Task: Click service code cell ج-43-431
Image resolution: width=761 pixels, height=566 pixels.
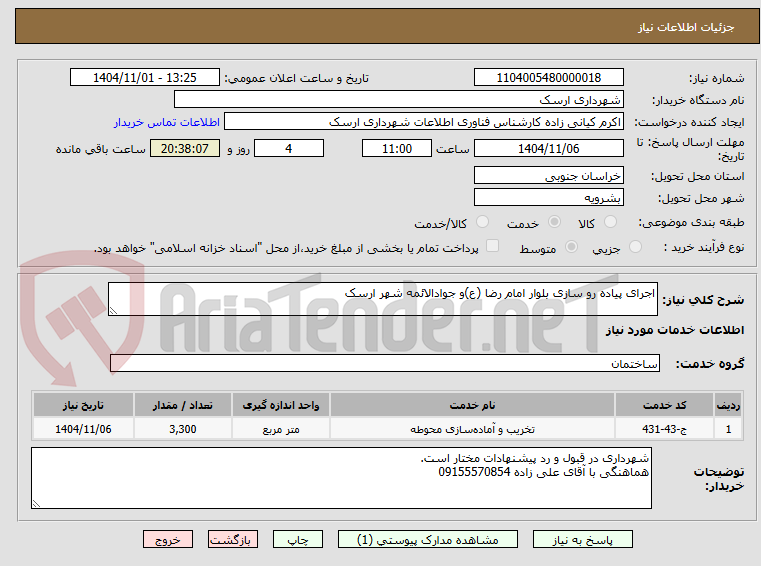Action: [664, 429]
